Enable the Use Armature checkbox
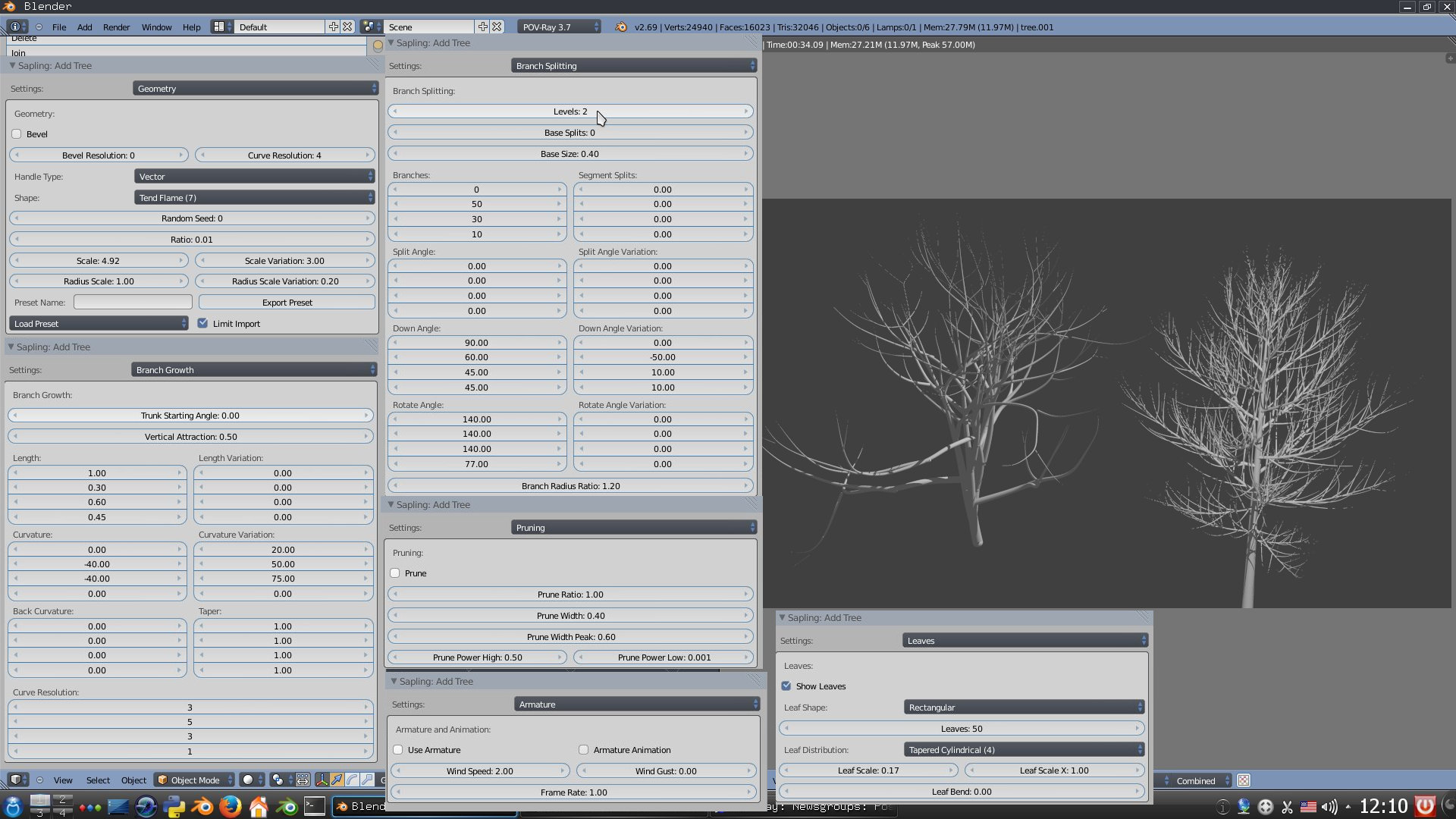 tap(398, 750)
